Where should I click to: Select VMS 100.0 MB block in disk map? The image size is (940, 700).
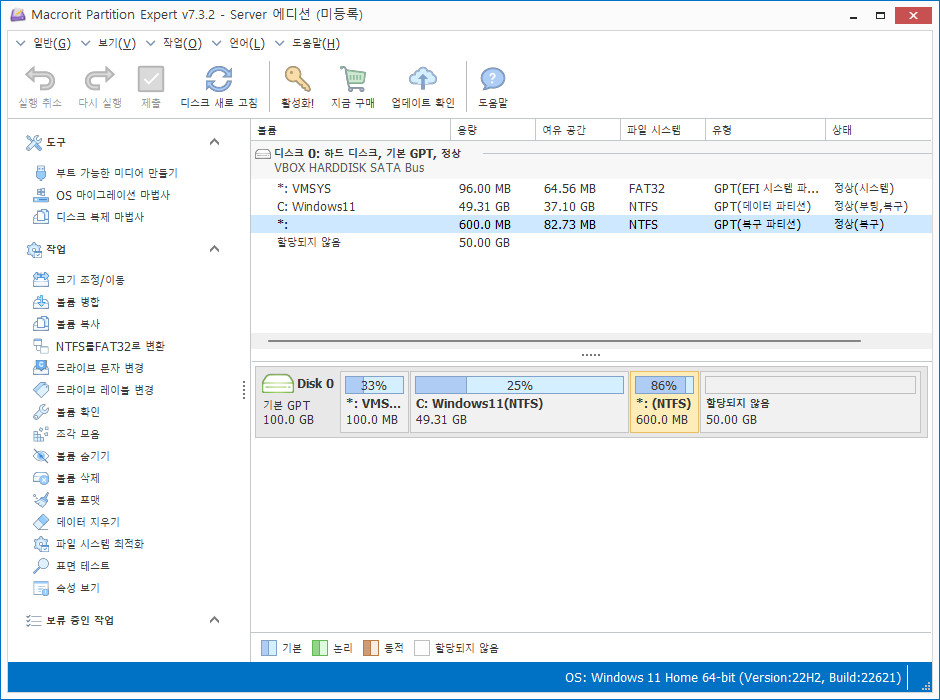tap(374, 402)
